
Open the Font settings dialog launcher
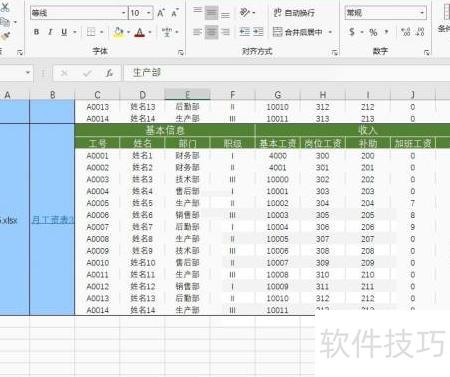click(181, 52)
